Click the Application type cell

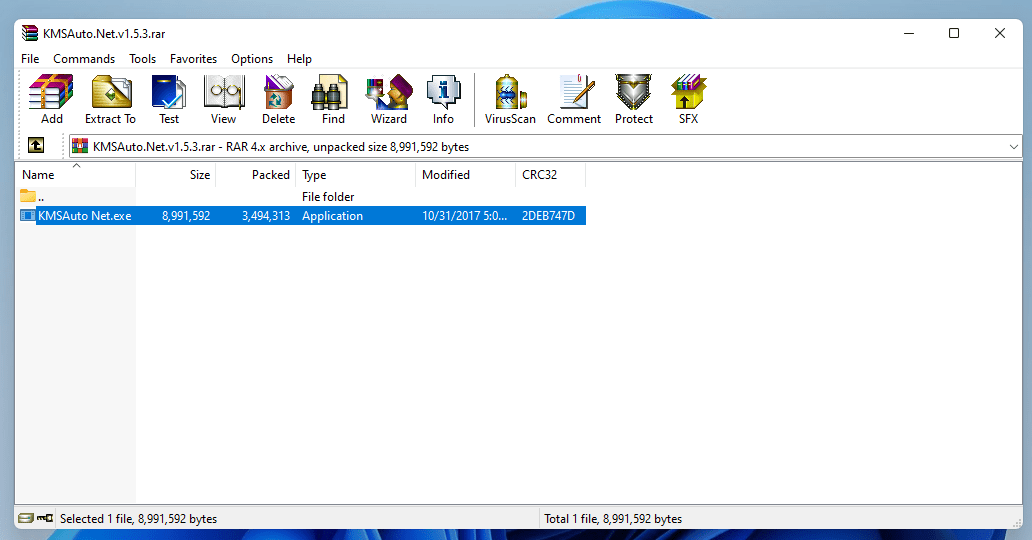click(332, 215)
